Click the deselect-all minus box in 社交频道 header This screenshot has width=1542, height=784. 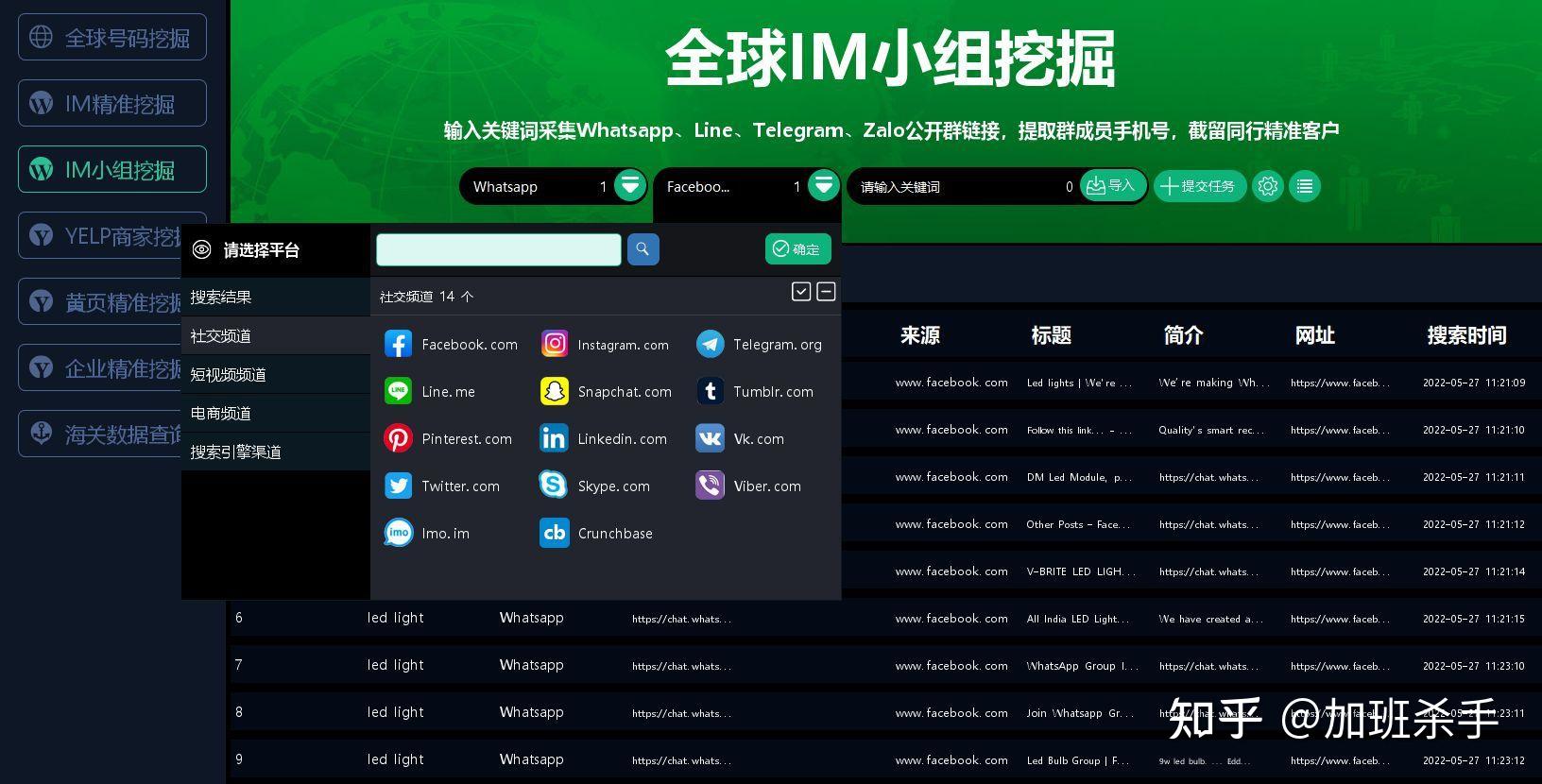[826, 292]
